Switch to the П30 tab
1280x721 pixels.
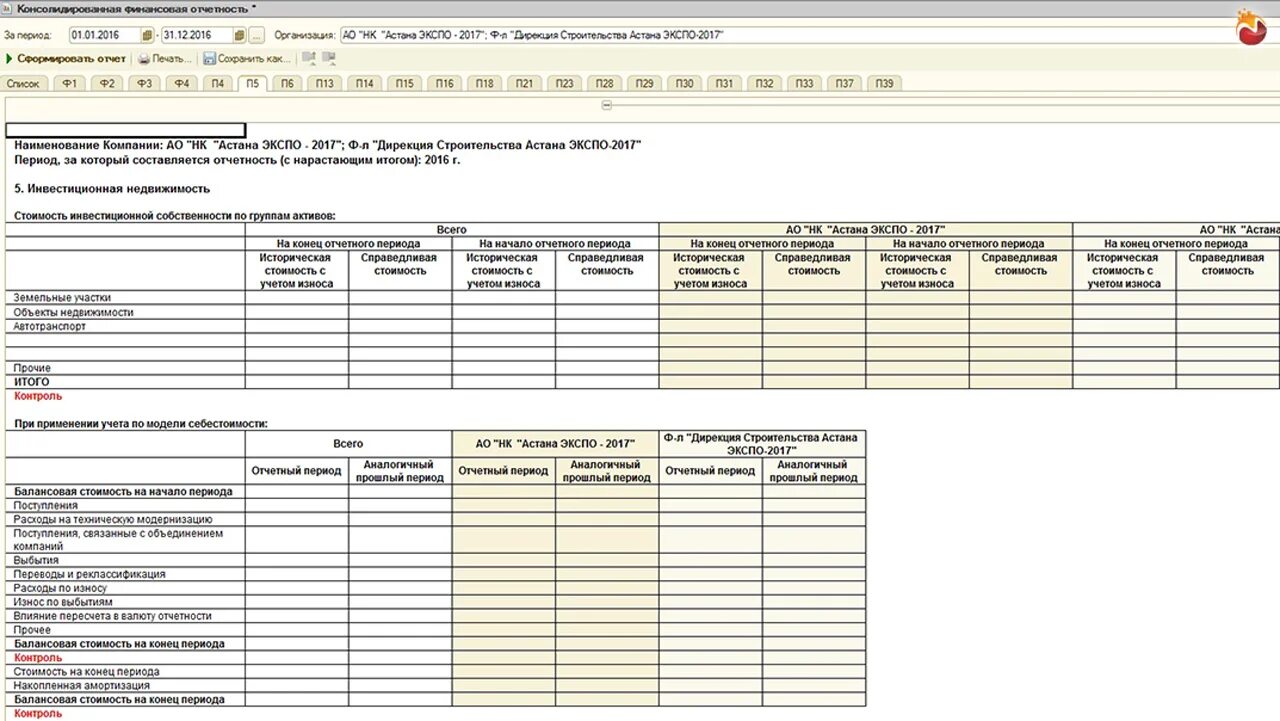point(684,84)
